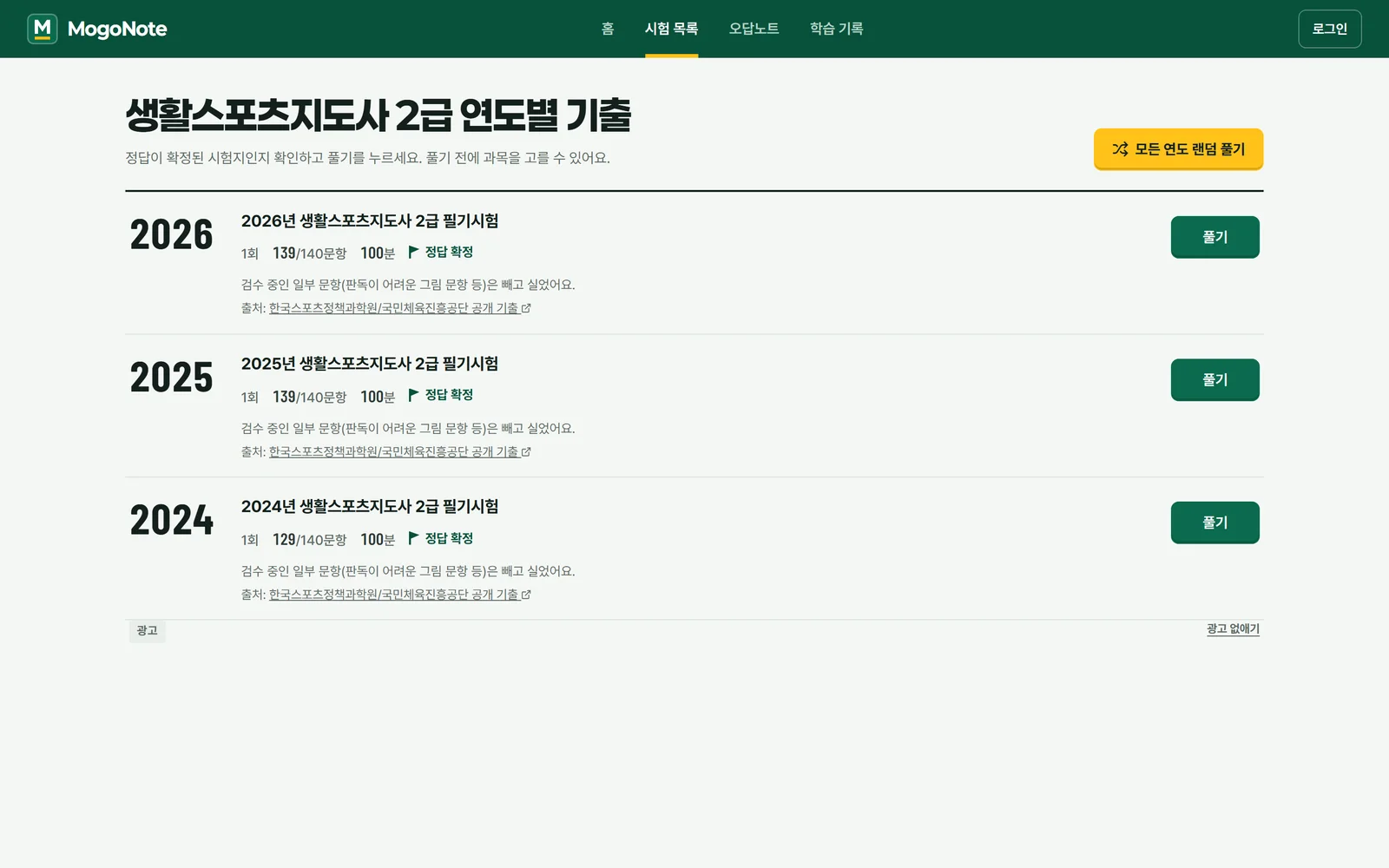Screen dimensions: 1389x868
Task: Select the 시험 목록 navigation tab
Action: point(671,29)
